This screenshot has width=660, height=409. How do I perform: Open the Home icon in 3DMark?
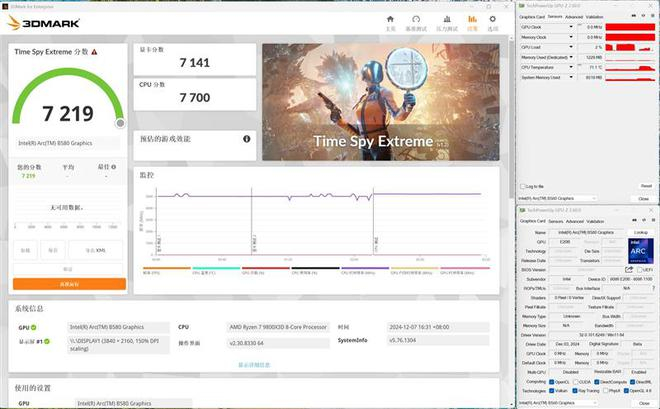(x=388, y=17)
